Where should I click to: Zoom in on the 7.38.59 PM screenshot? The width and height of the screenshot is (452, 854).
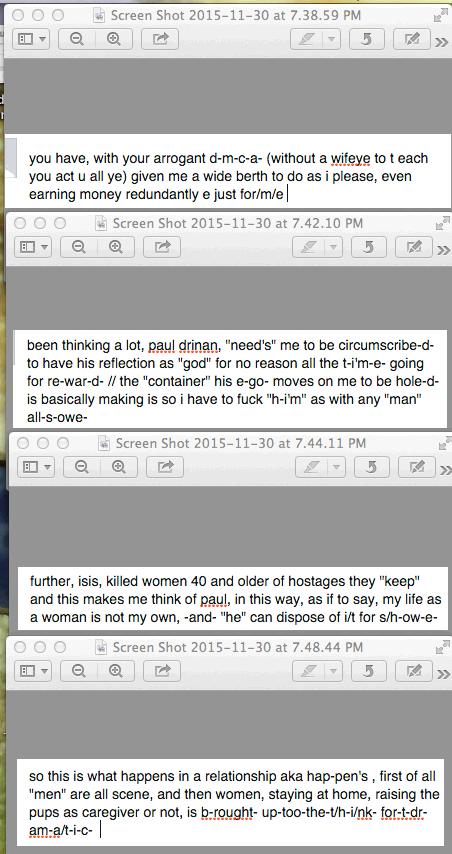[x=113, y=39]
